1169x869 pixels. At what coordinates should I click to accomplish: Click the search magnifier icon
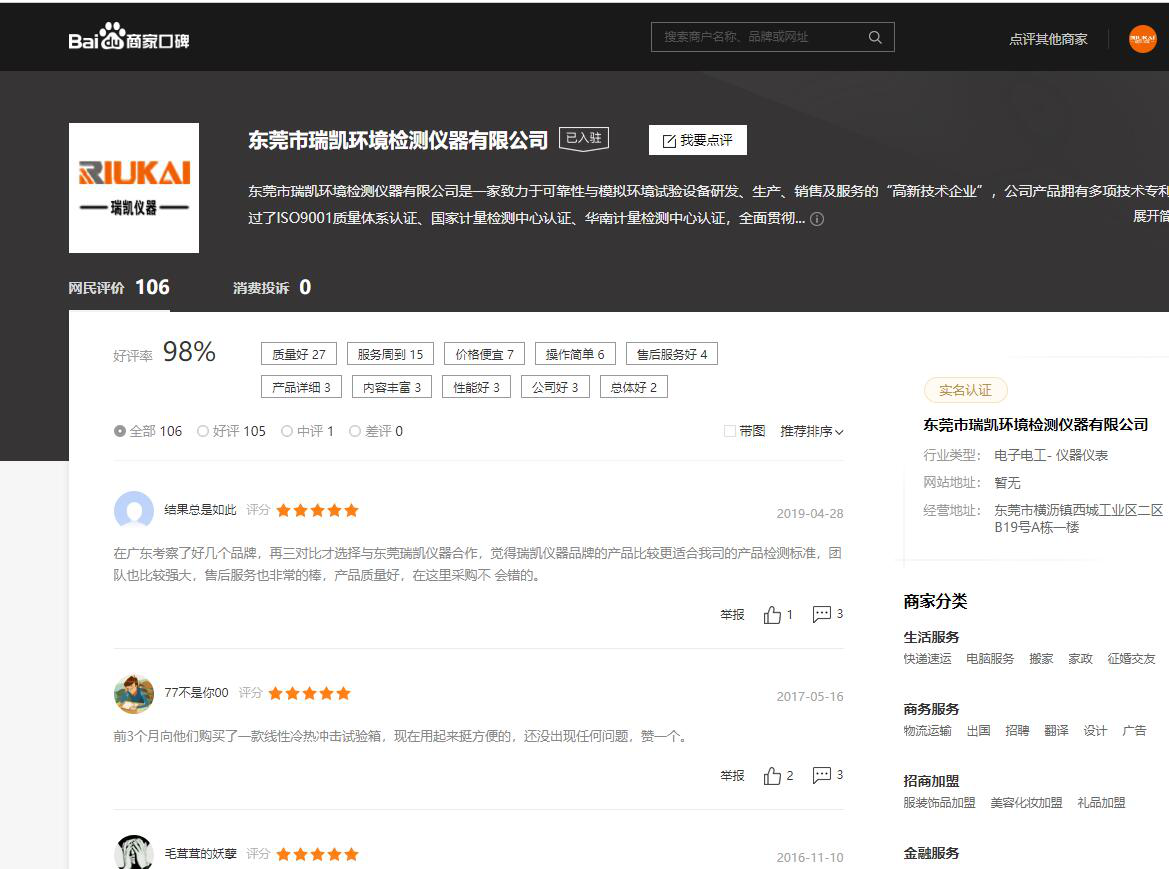[x=875, y=36]
